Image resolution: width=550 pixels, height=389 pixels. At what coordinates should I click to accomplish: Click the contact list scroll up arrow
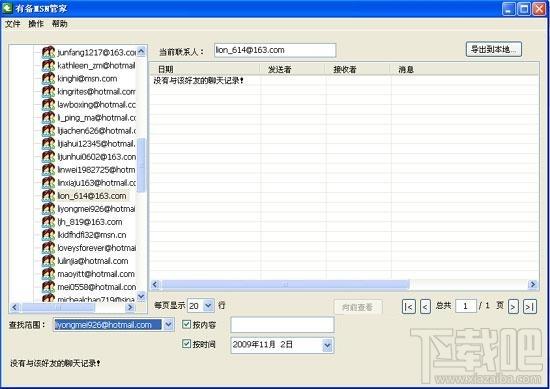(141, 52)
